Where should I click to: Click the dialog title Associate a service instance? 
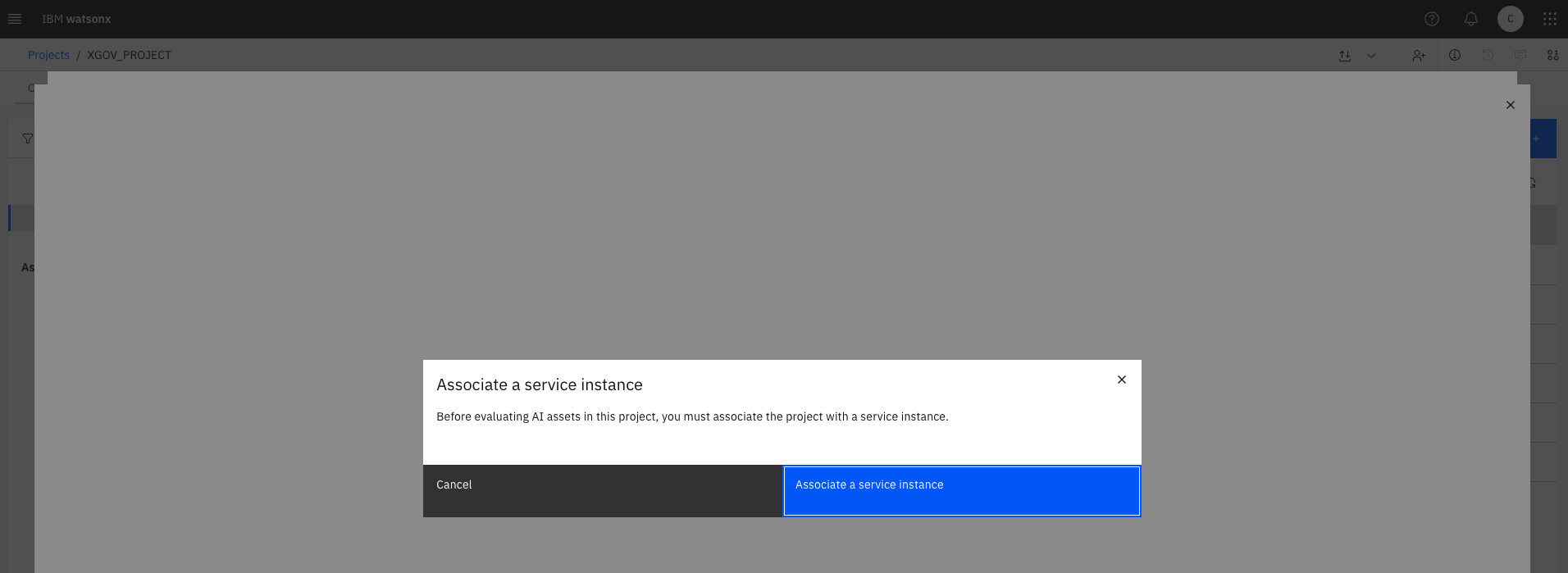pos(540,384)
